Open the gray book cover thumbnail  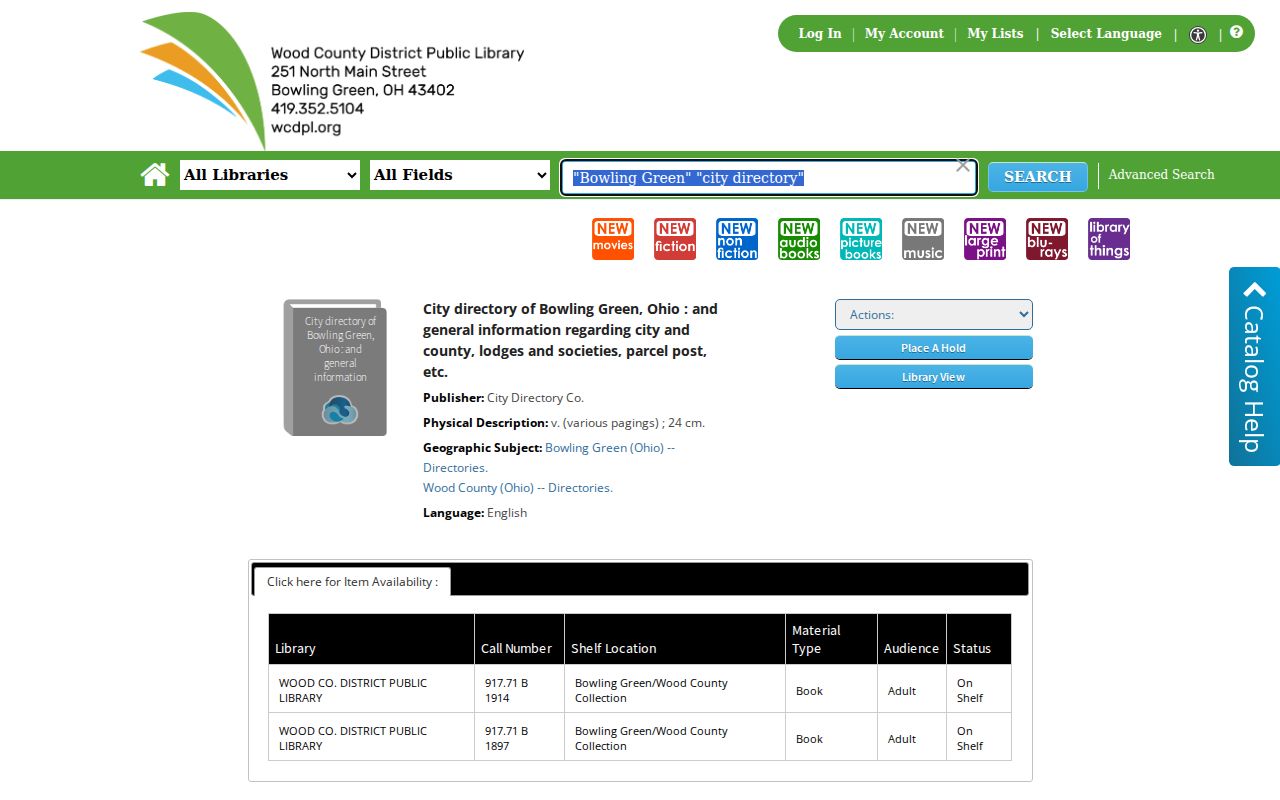click(x=335, y=367)
